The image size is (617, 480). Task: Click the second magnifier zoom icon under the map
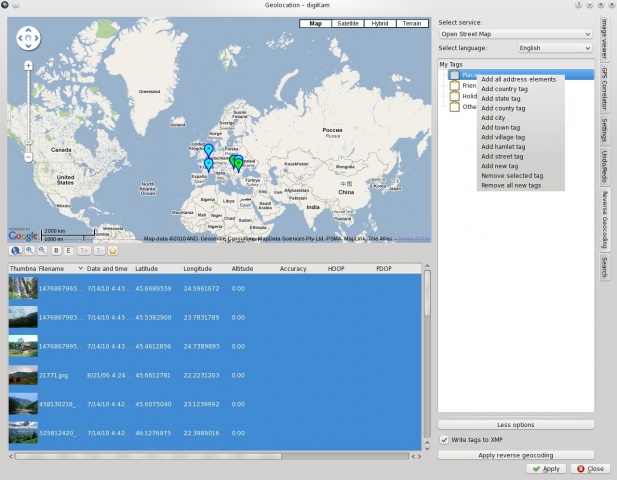(x=43, y=251)
